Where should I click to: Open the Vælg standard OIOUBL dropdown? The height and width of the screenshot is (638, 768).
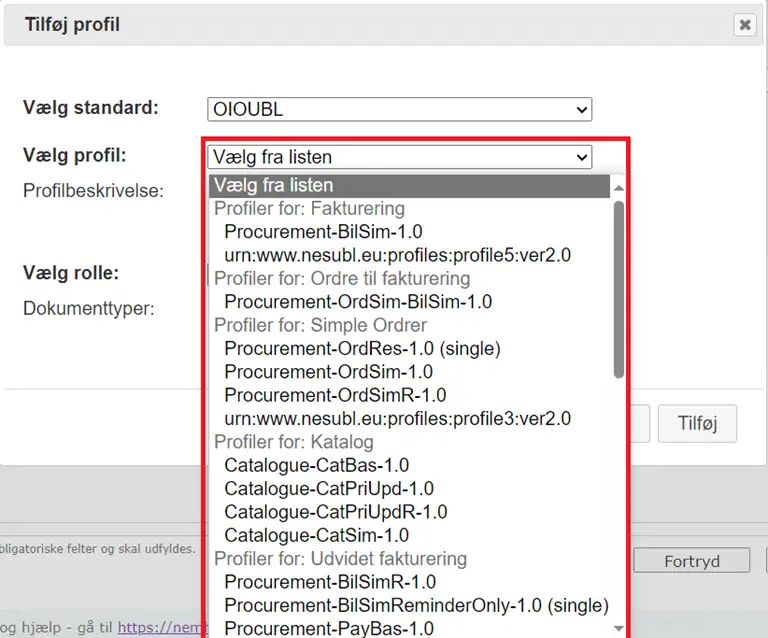coord(399,109)
